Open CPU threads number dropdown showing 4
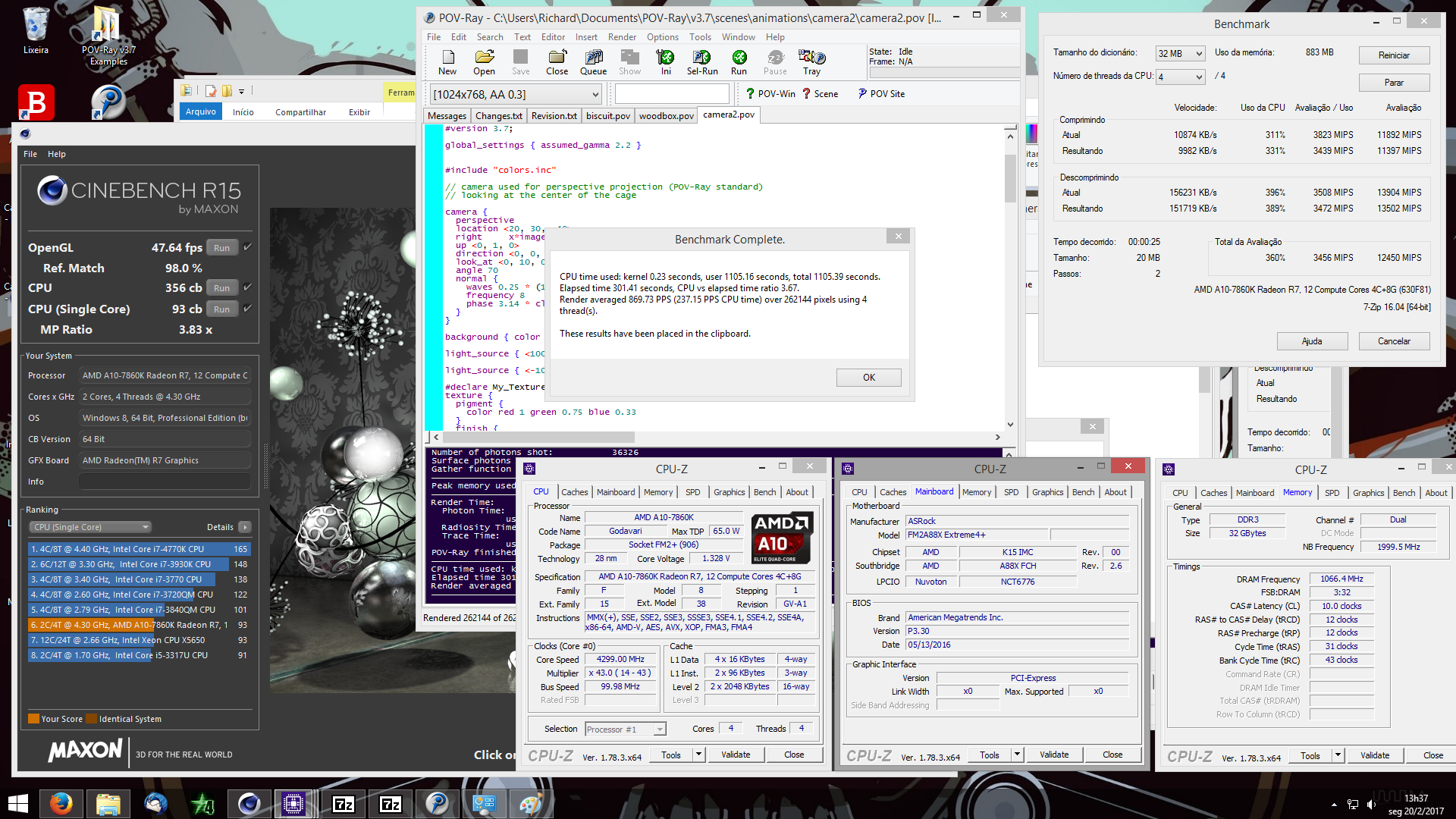Viewport: 1456px width, 819px height. tap(1180, 77)
